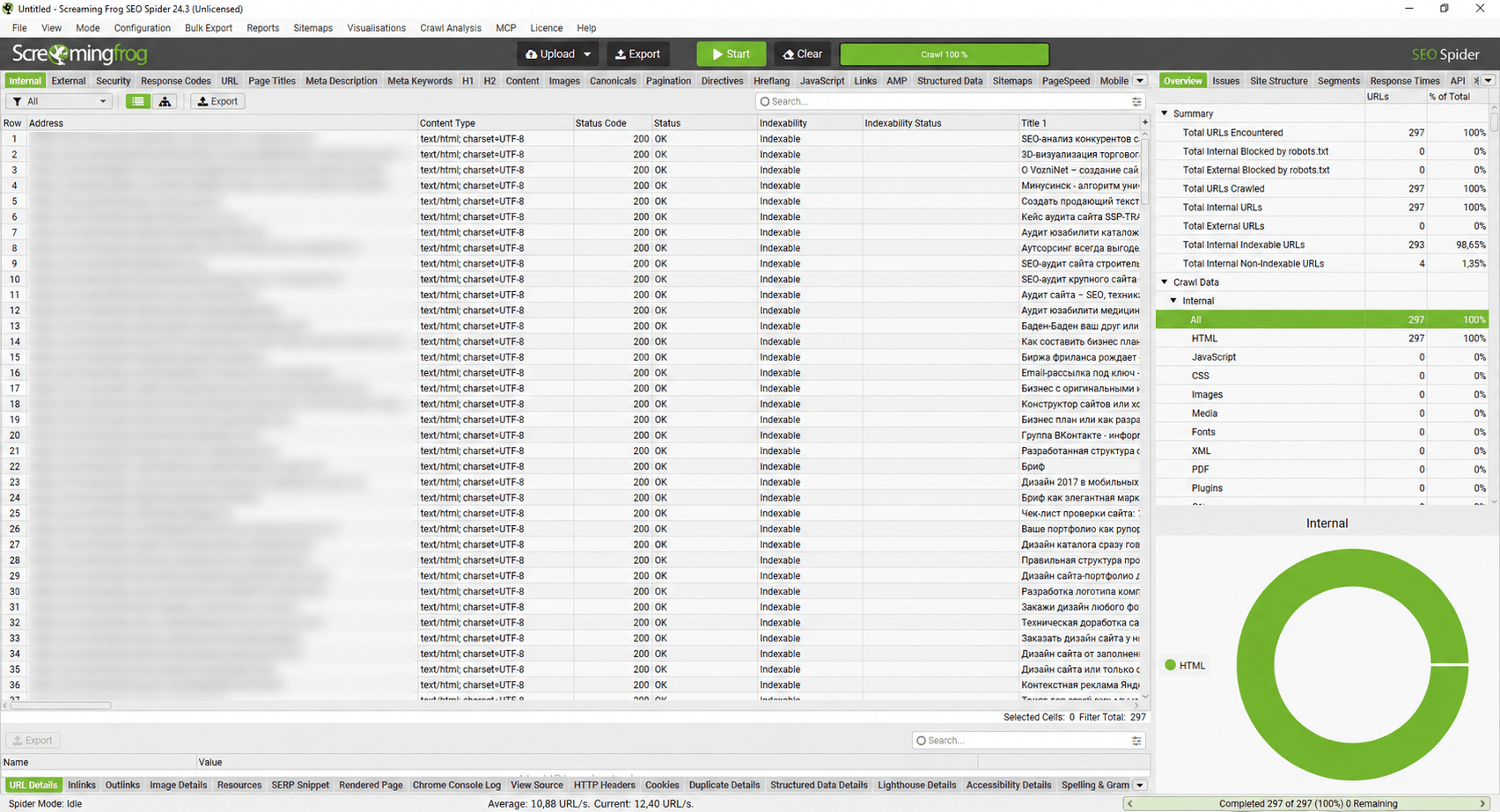Show more bottom tabs via overflow arrow
1500x812 pixels.
pyautogui.click(x=1140, y=785)
